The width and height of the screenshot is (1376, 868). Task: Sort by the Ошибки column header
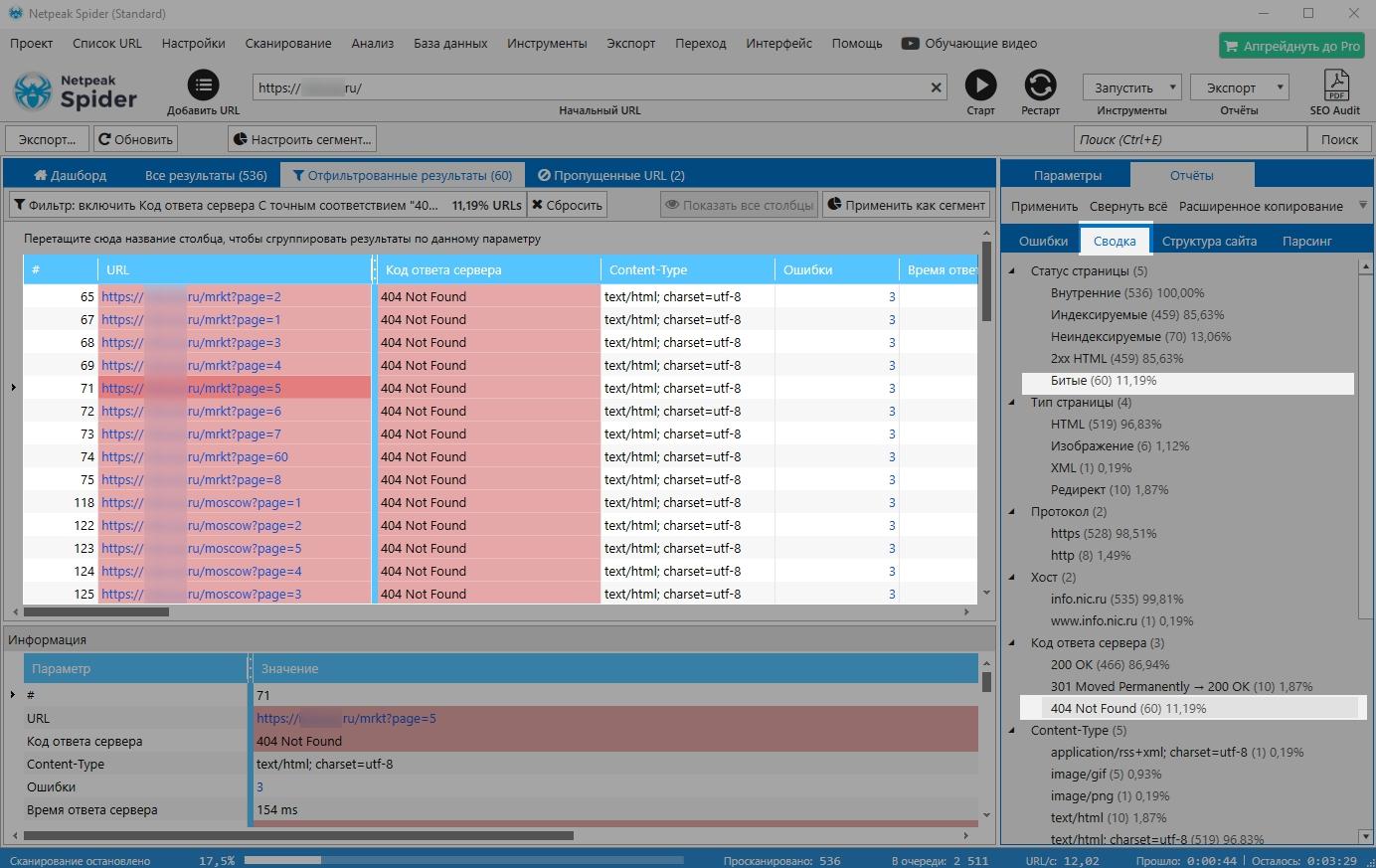pos(836,269)
